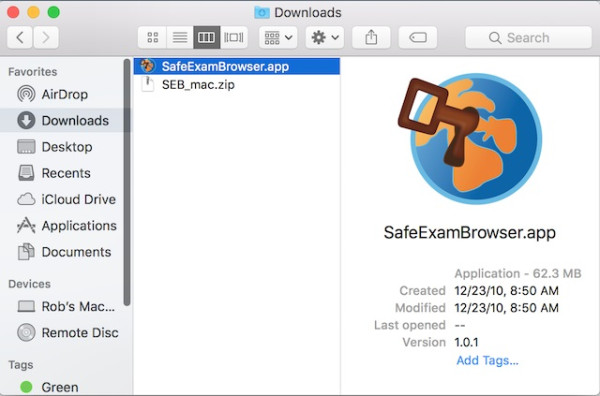Click the AirDrop radar icon
Viewport: 600px width, 396px height.
click(x=26, y=94)
